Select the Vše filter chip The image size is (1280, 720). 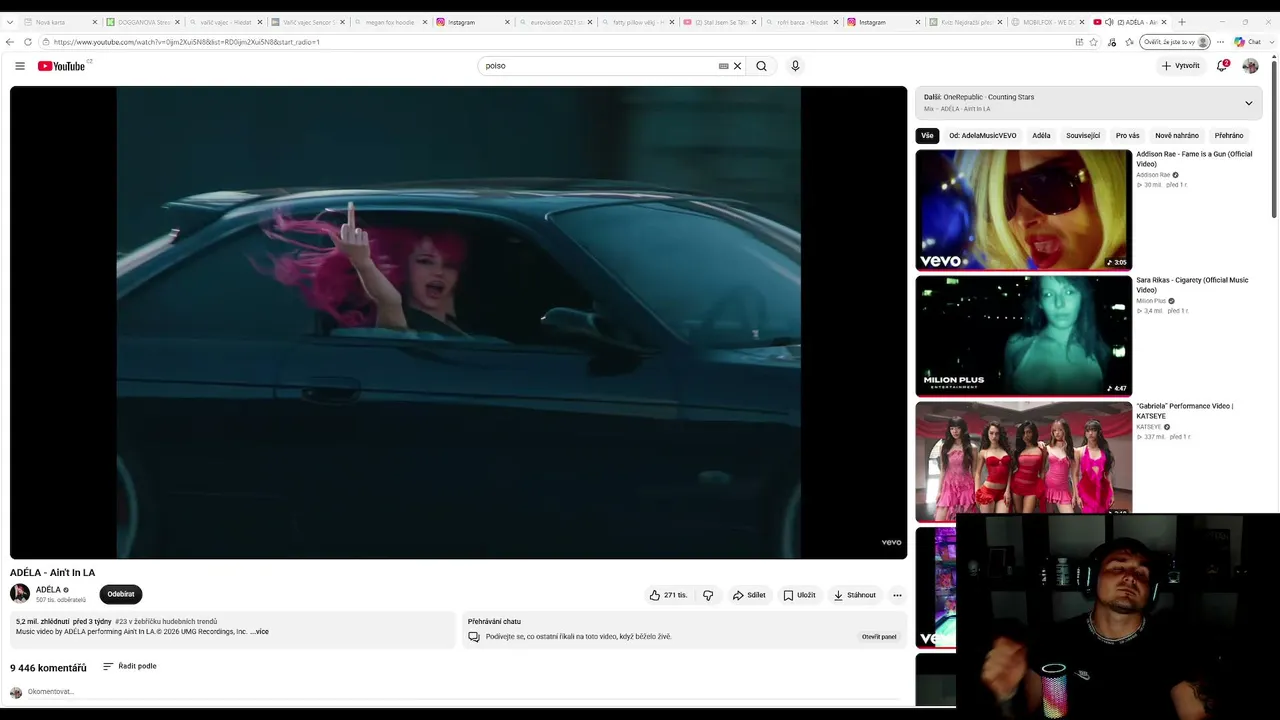pos(927,136)
